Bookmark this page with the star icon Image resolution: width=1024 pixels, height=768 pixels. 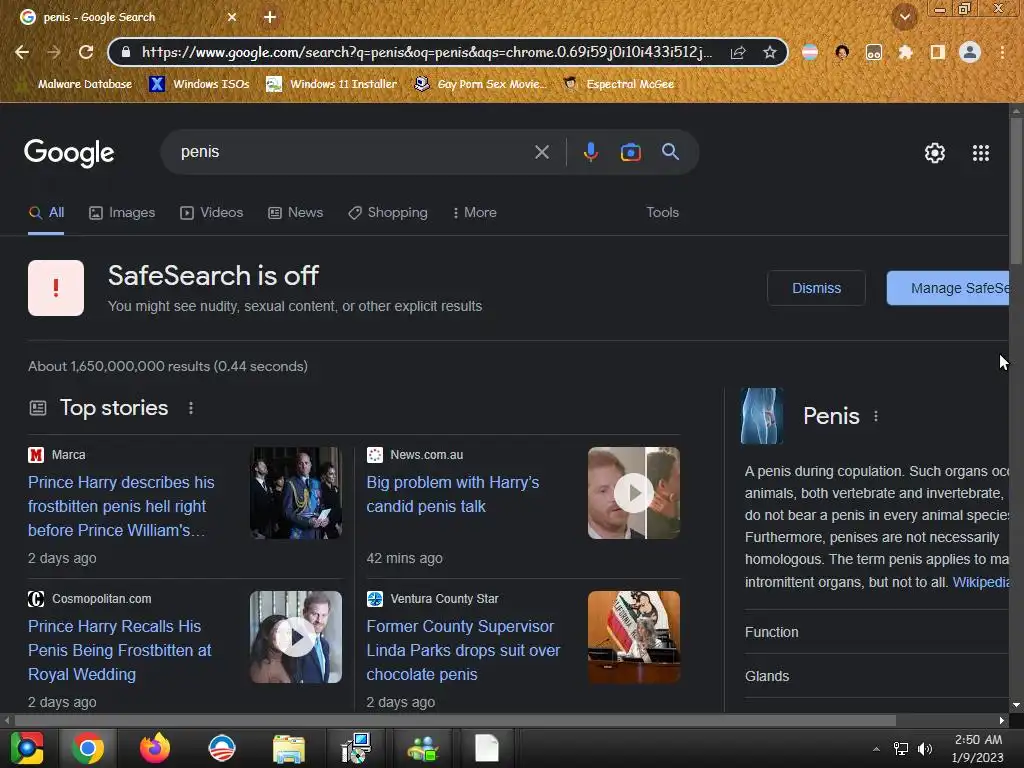770,52
